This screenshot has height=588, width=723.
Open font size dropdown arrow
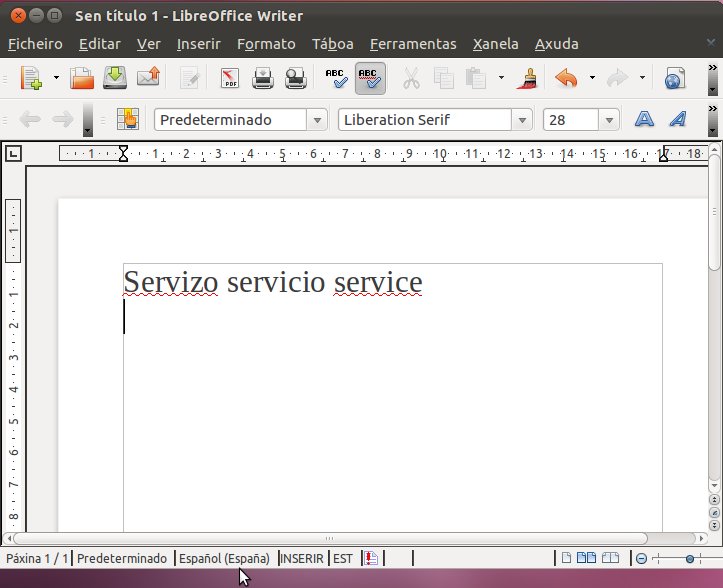pyautogui.click(x=609, y=120)
